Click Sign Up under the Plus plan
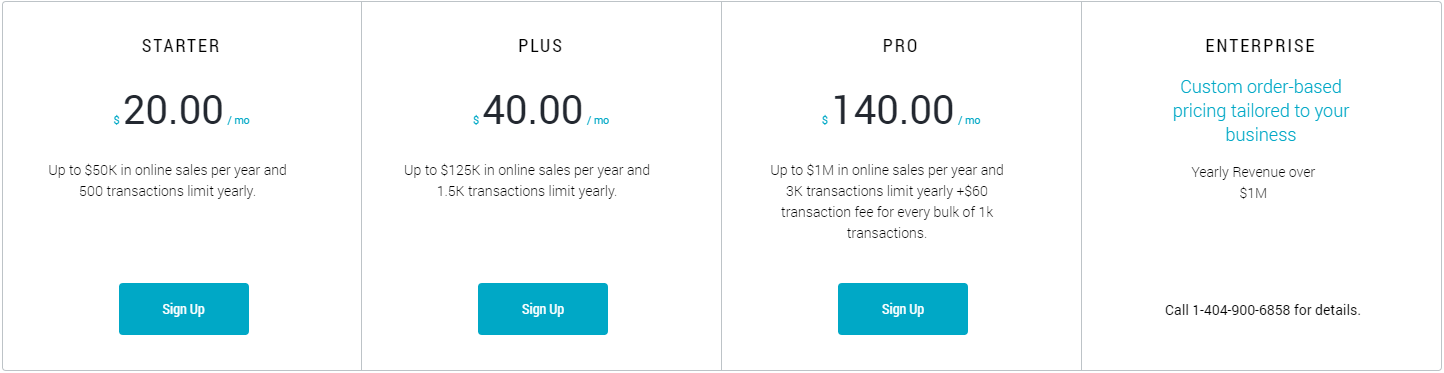The width and height of the screenshot is (1444, 373). click(x=543, y=309)
